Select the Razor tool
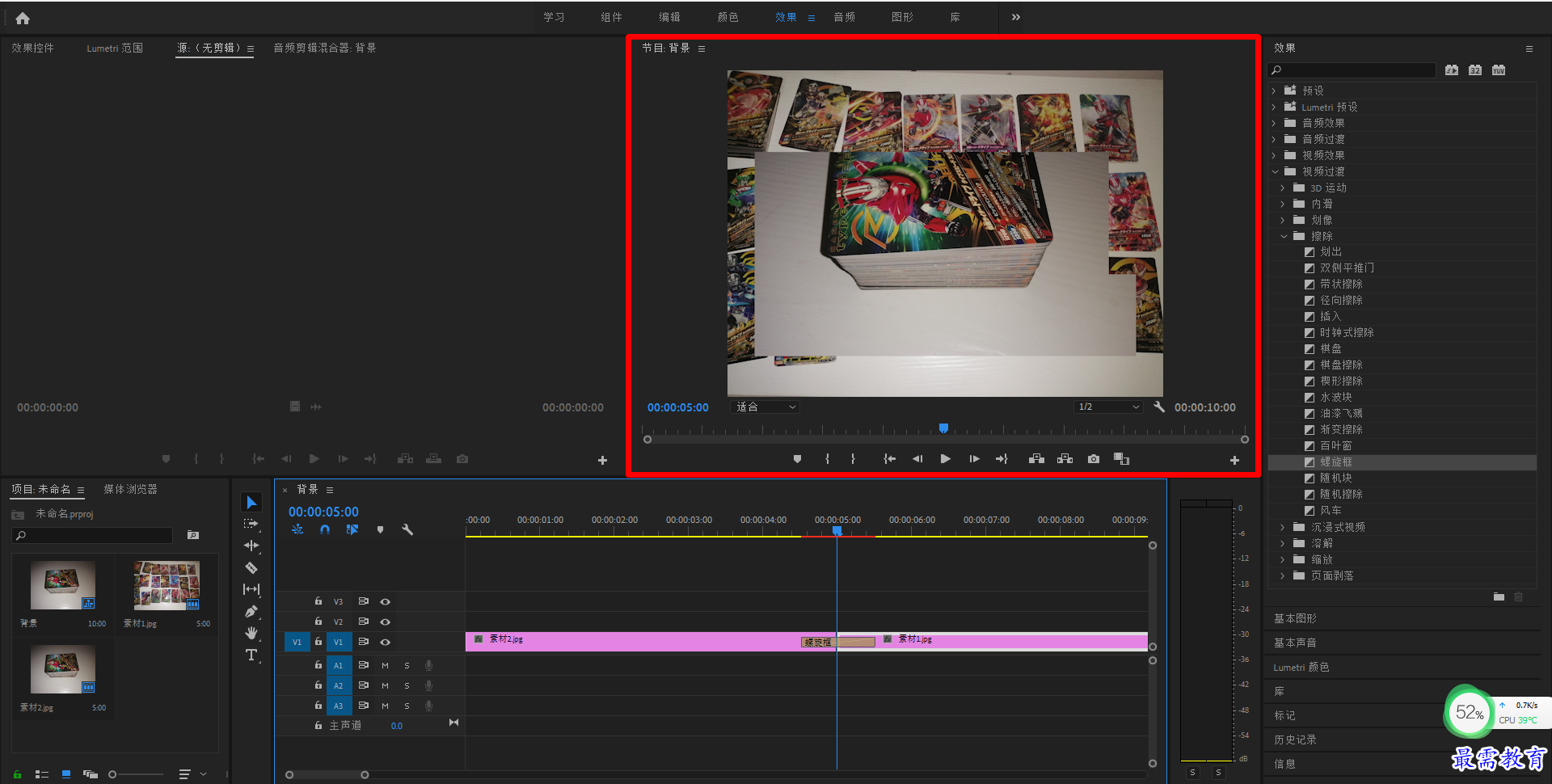1552x784 pixels. click(x=251, y=567)
